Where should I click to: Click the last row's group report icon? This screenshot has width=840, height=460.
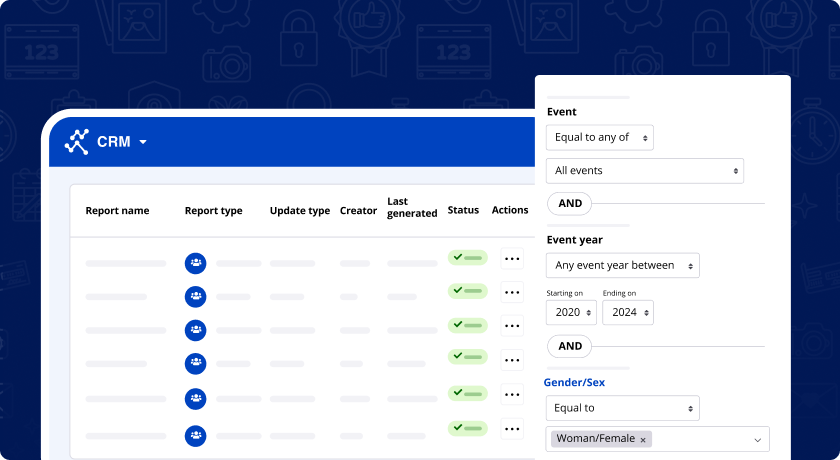195,435
